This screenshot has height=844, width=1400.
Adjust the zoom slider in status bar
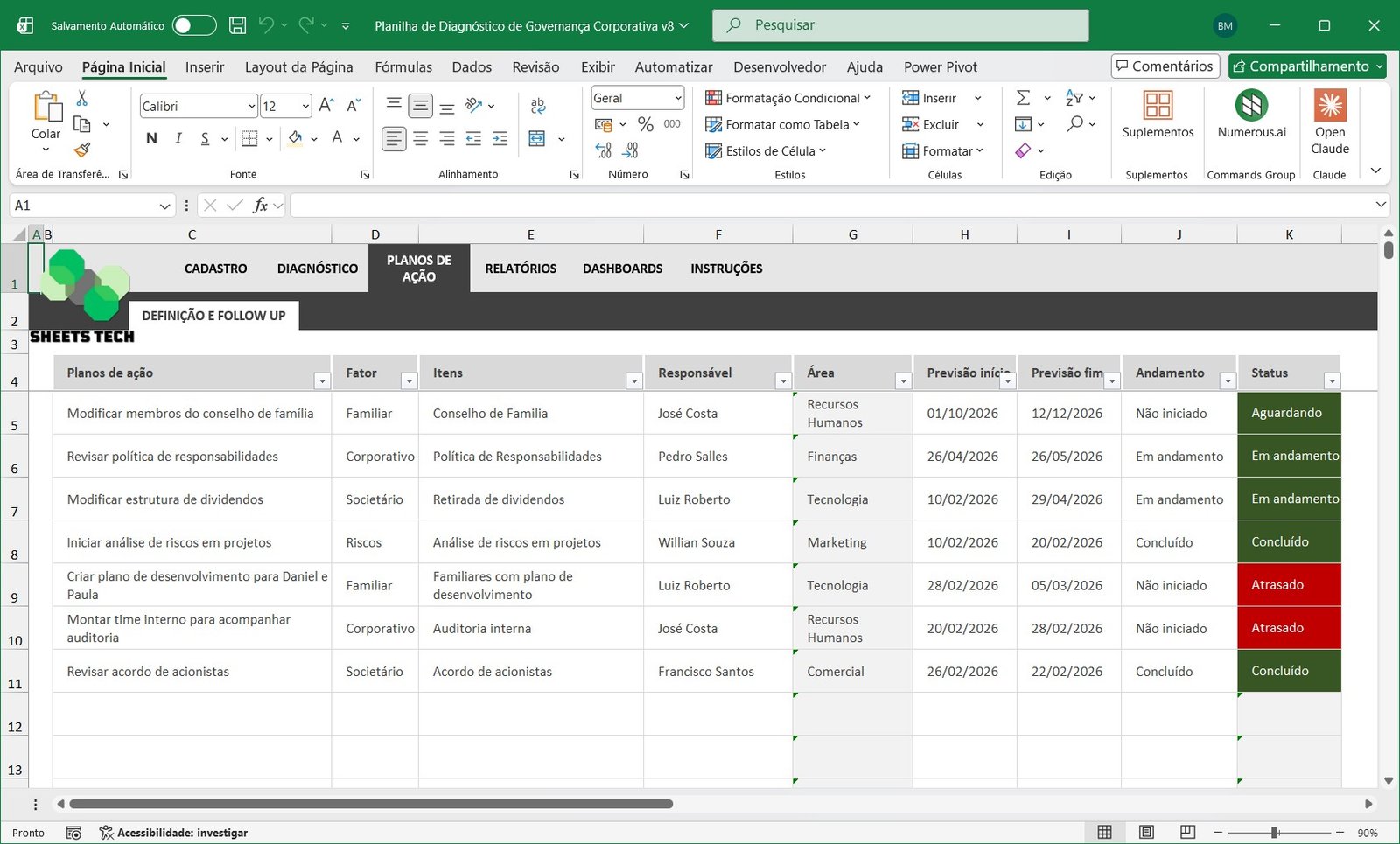(x=1275, y=832)
